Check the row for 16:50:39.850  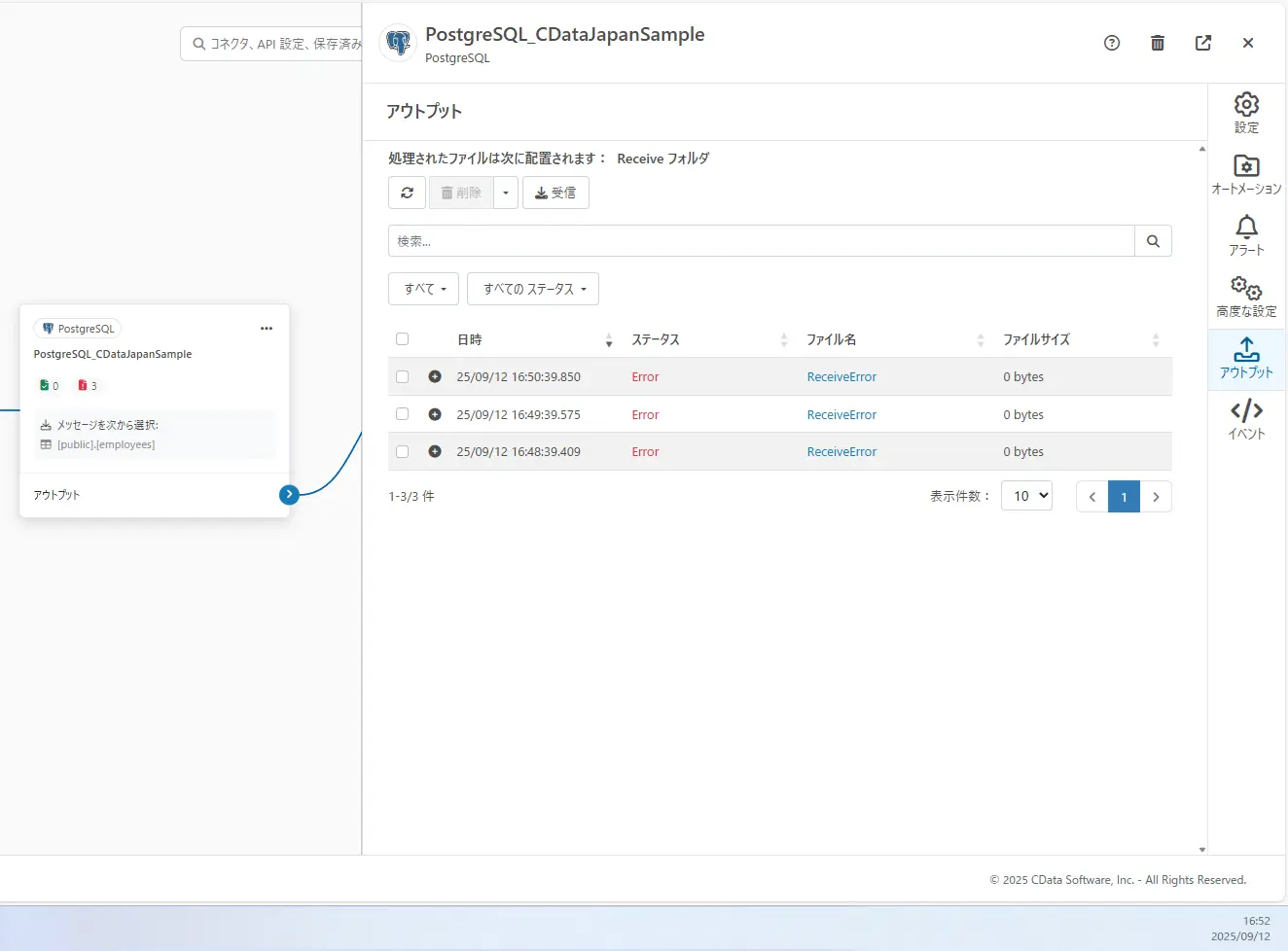[402, 376]
